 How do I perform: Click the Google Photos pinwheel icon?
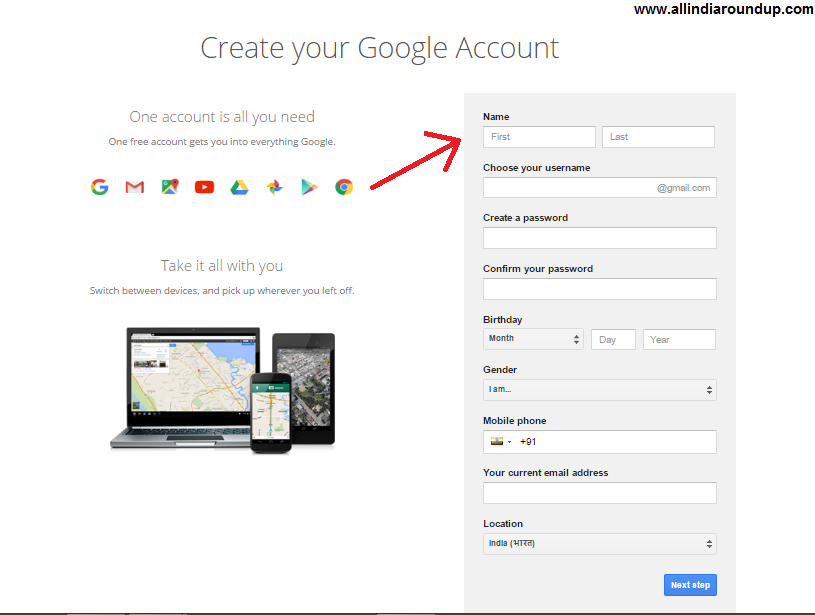tap(274, 187)
